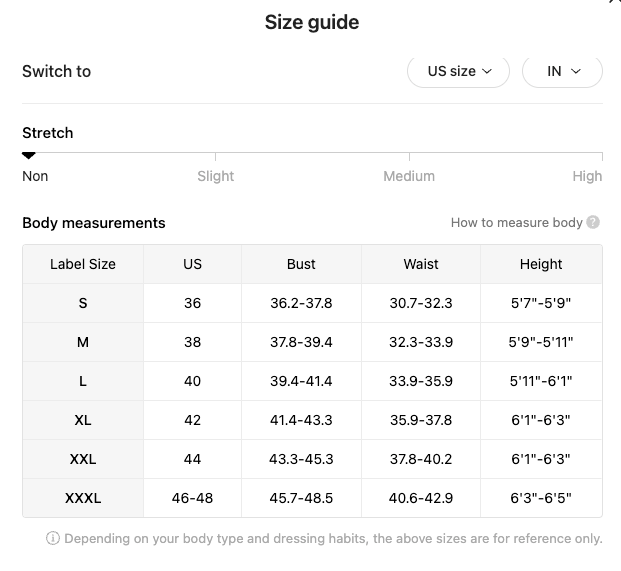This screenshot has height=571, width=621.
Task: Select the Slight stretch label
Action: [x=215, y=176]
